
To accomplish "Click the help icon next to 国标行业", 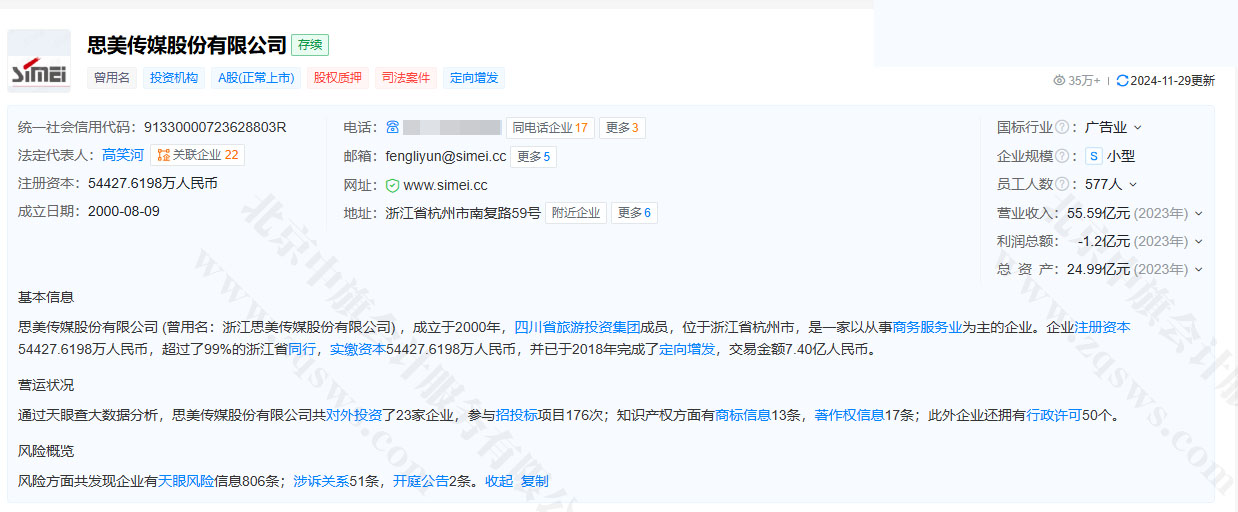I will [x=1062, y=128].
